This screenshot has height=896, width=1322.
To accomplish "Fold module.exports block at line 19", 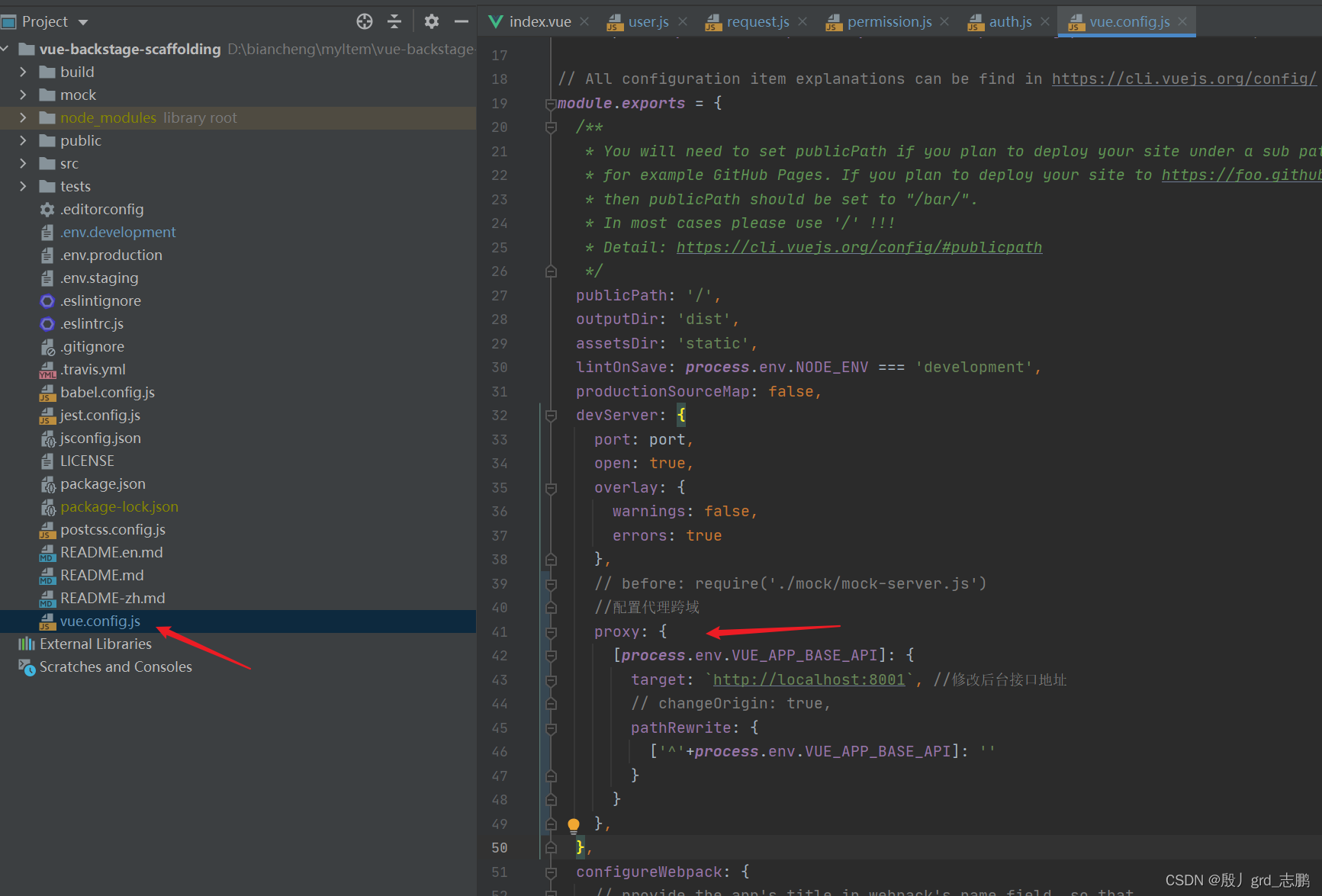I will [551, 104].
